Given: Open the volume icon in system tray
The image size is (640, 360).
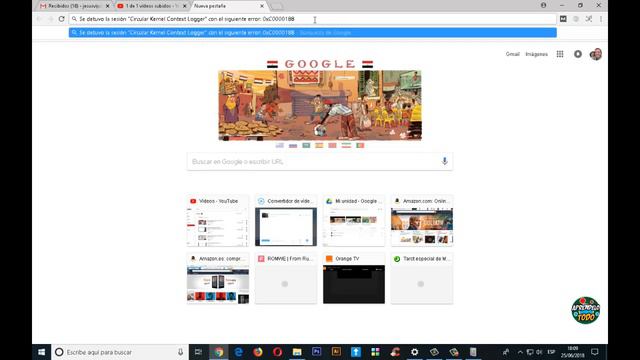Looking at the screenshot, I should click(539, 352).
